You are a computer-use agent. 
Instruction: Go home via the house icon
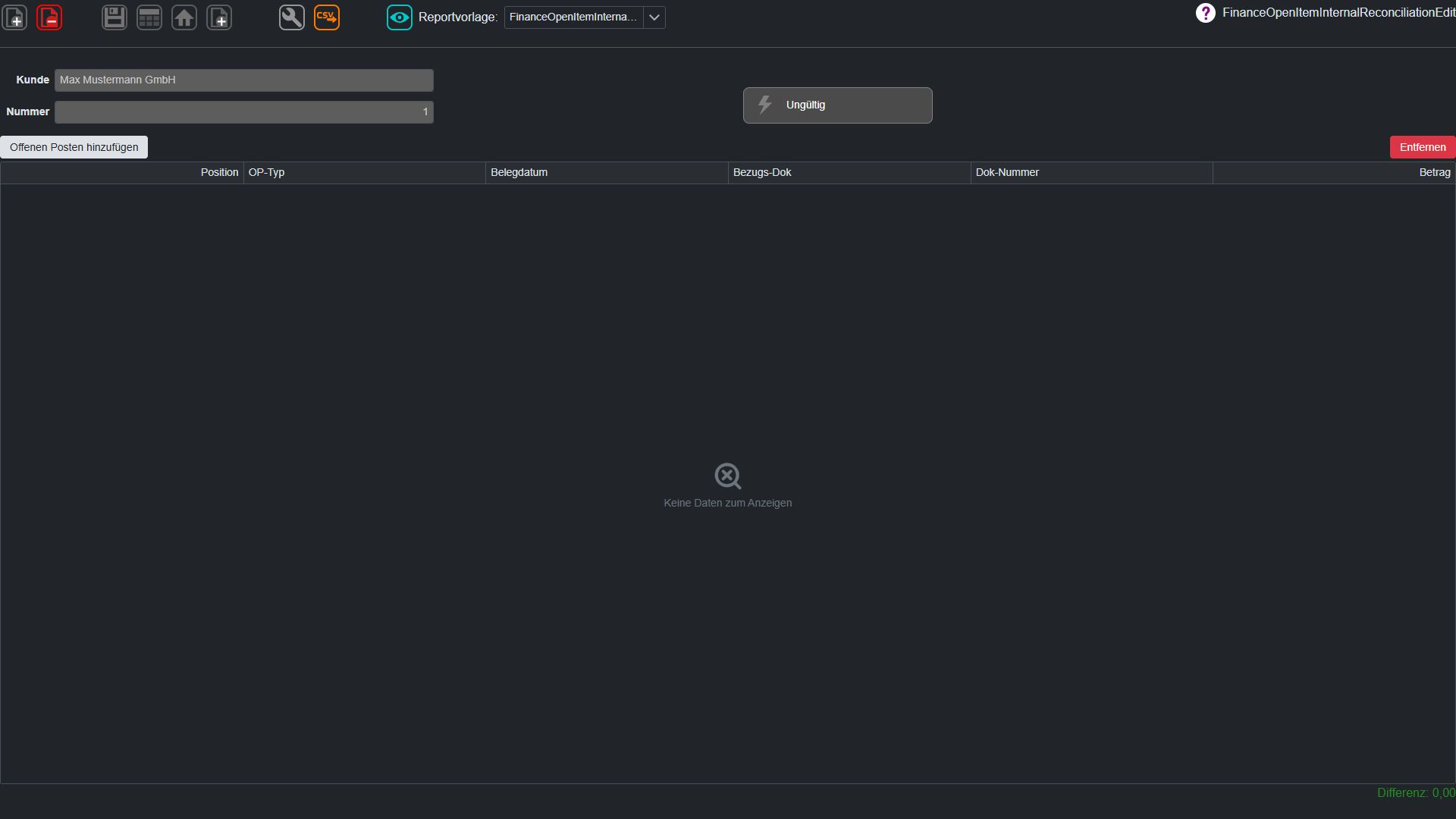(x=184, y=17)
